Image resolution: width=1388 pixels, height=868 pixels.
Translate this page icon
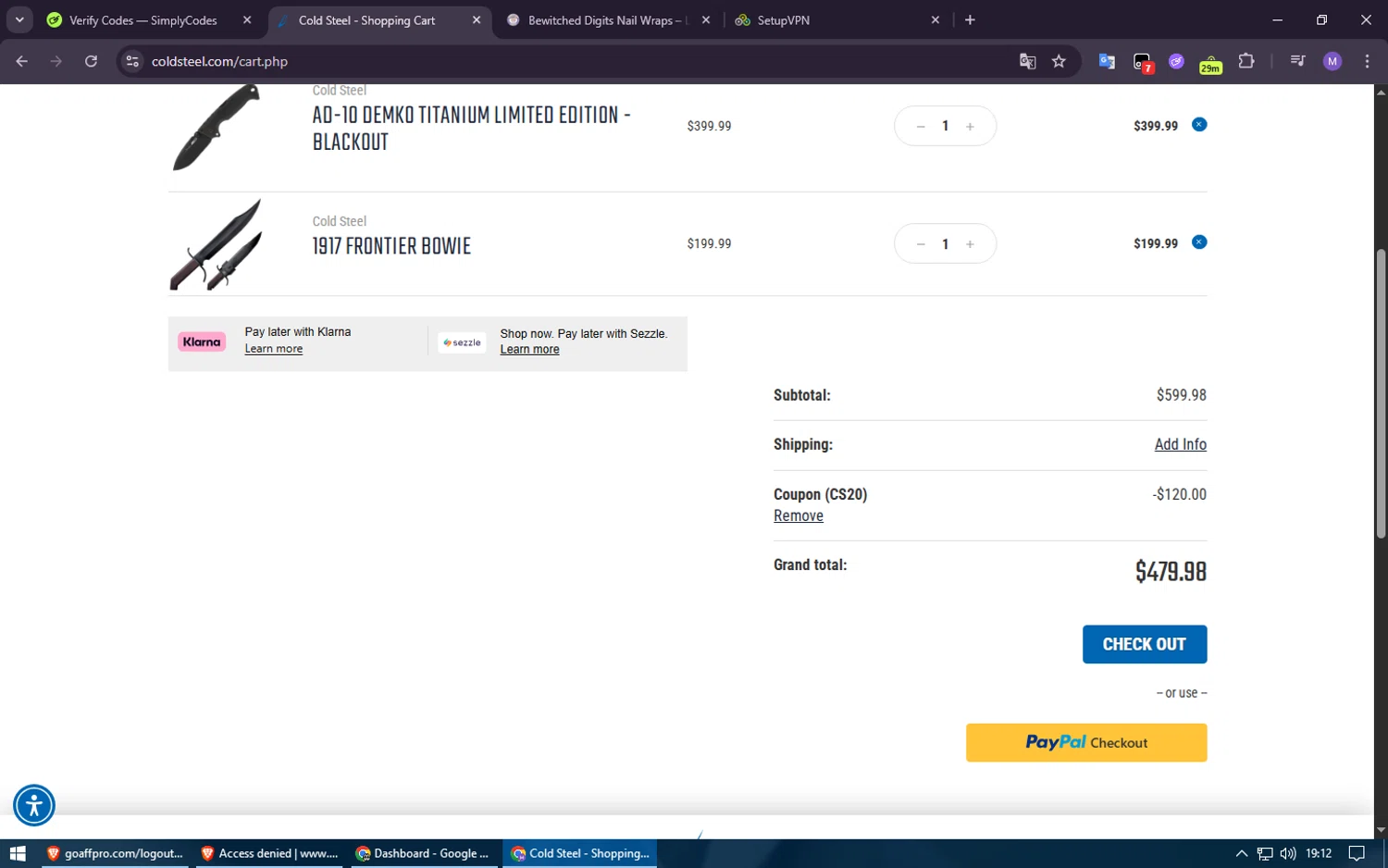point(1027,61)
